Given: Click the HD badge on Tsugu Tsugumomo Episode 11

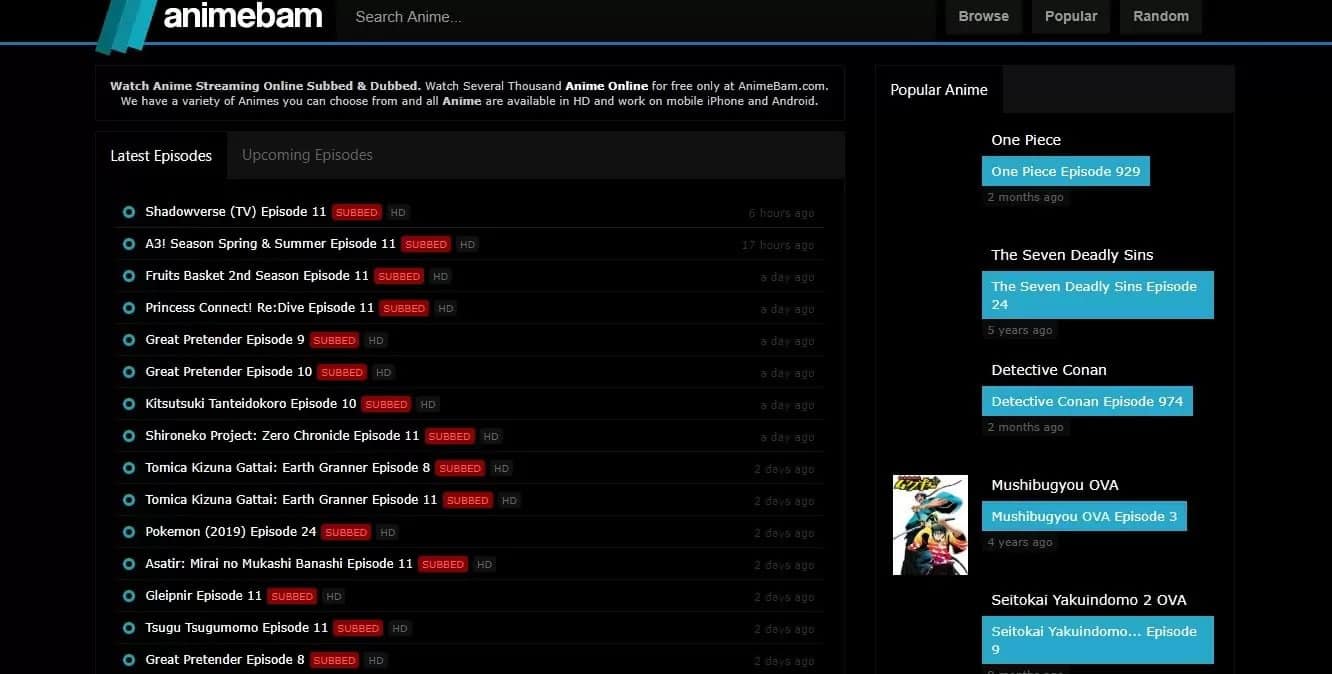Looking at the screenshot, I should (x=399, y=628).
